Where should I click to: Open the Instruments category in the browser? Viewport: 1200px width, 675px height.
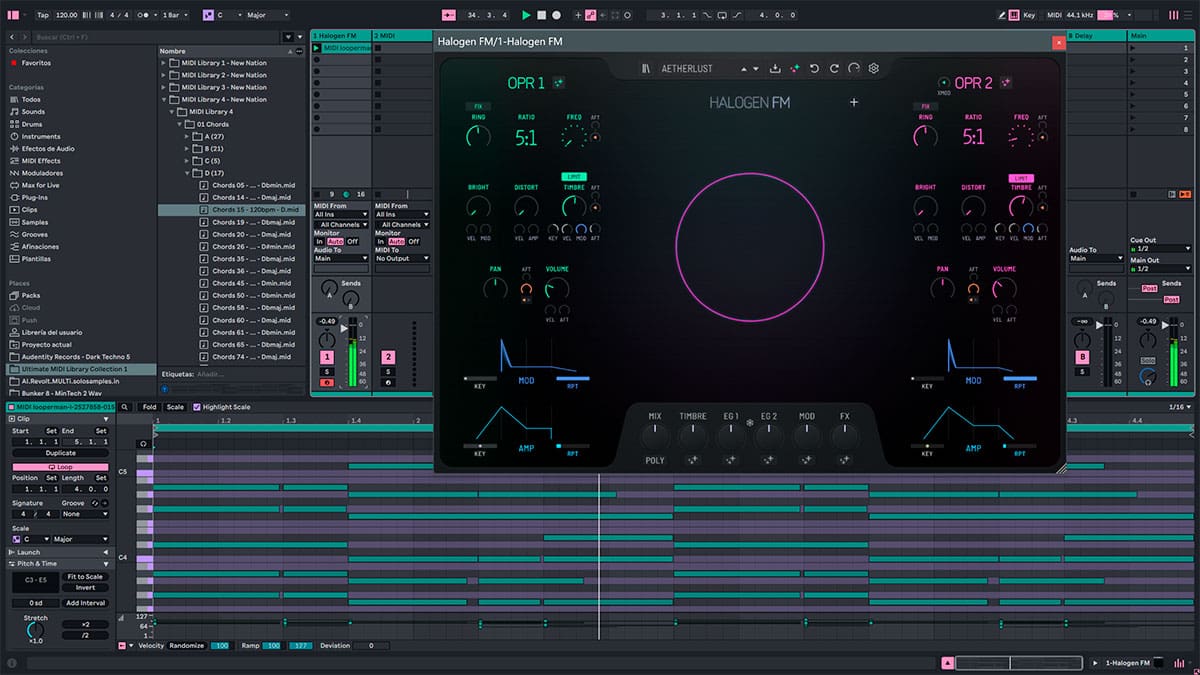tap(41, 136)
